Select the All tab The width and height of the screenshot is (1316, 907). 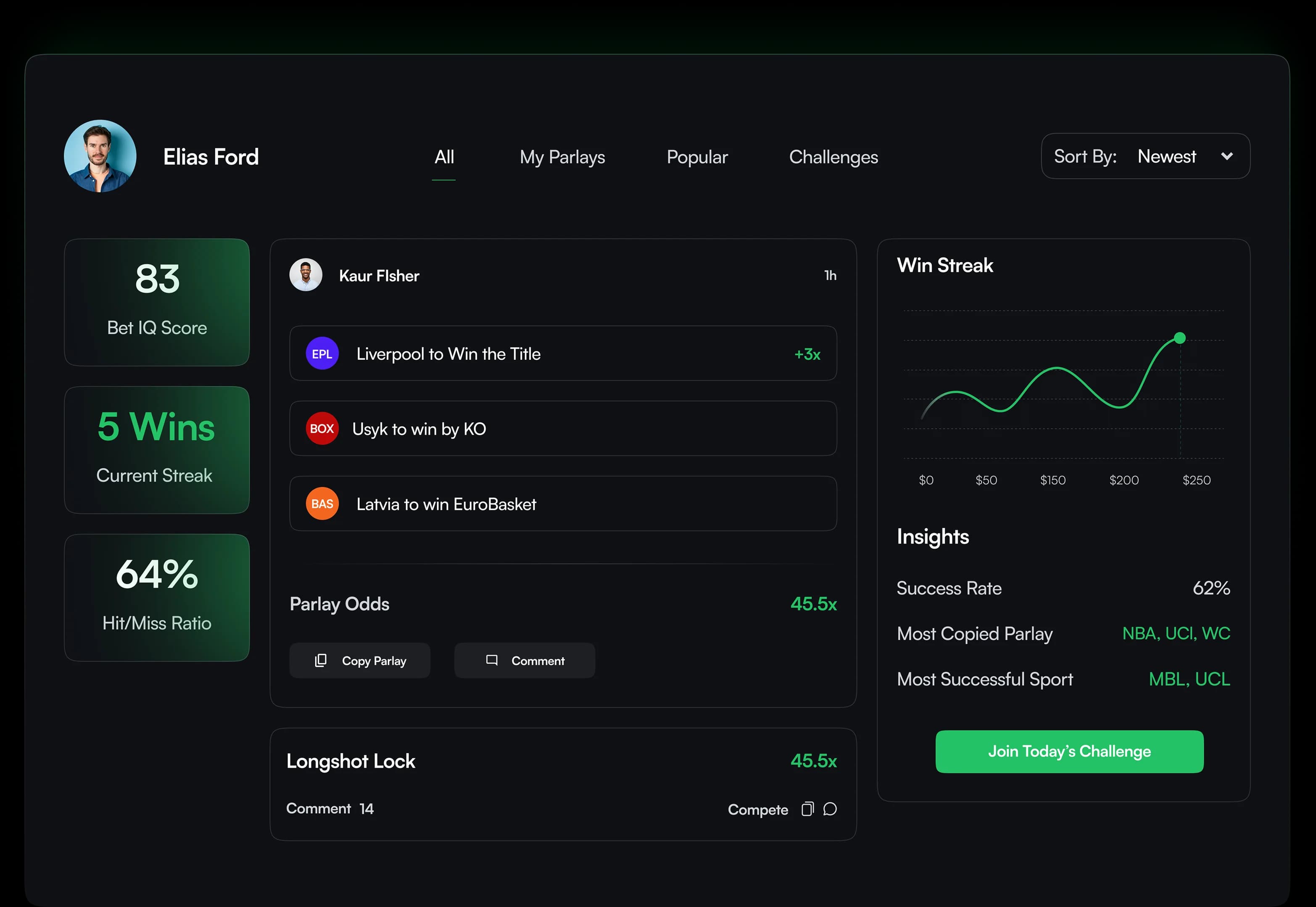point(444,158)
